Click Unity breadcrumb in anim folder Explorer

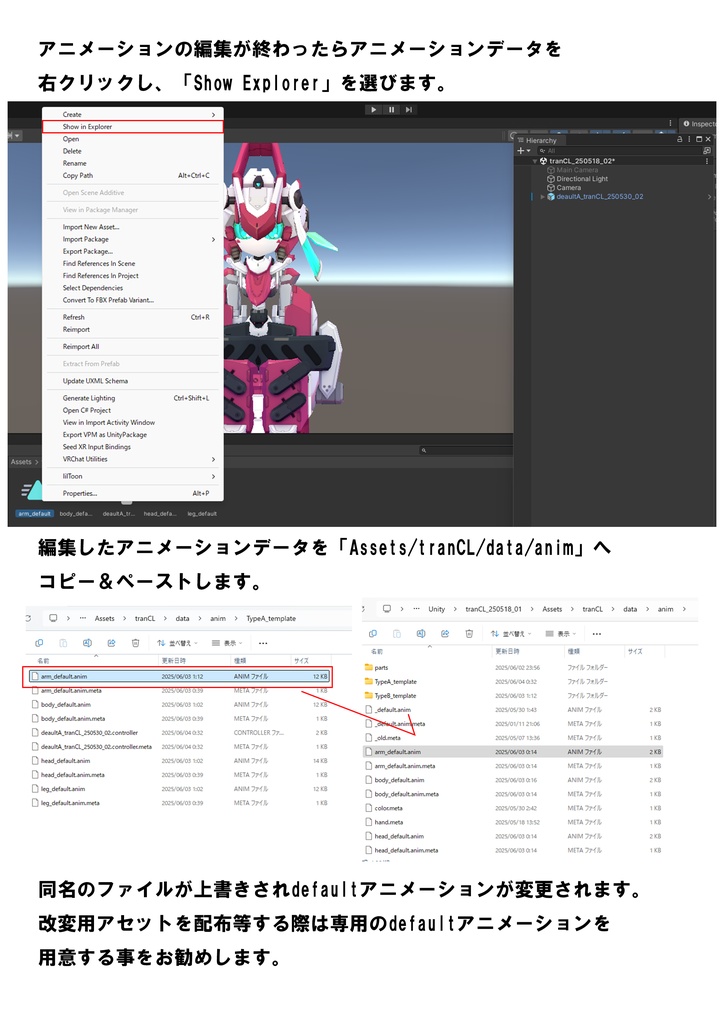pyautogui.click(x=436, y=609)
